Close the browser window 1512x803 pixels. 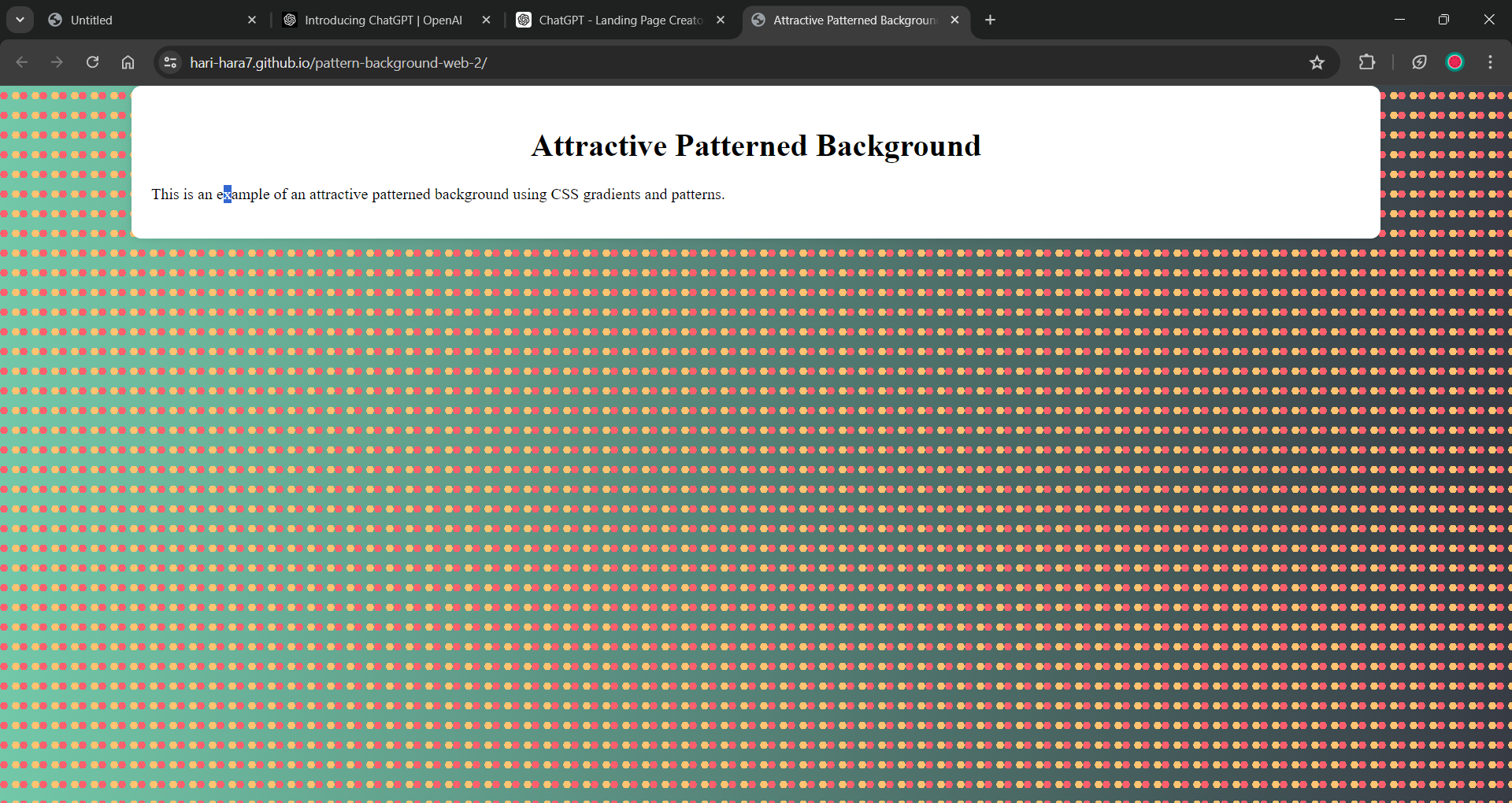point(1488,20)
